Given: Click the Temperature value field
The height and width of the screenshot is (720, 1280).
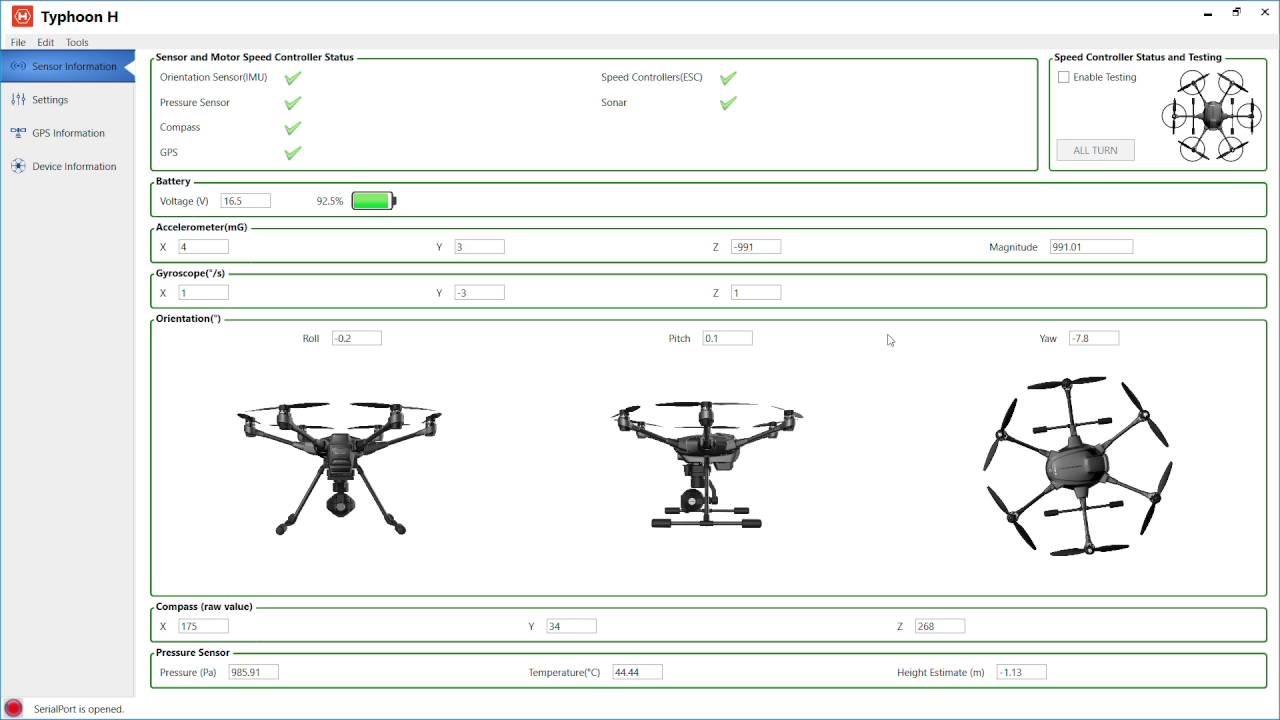Looking at the screenshot, I should [x=638, y=672].
